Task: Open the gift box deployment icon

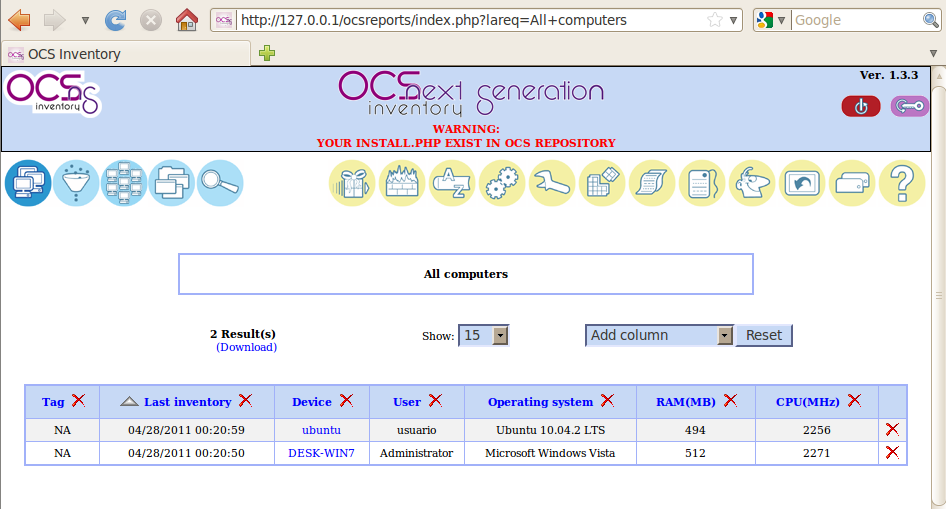Action: 352,183
